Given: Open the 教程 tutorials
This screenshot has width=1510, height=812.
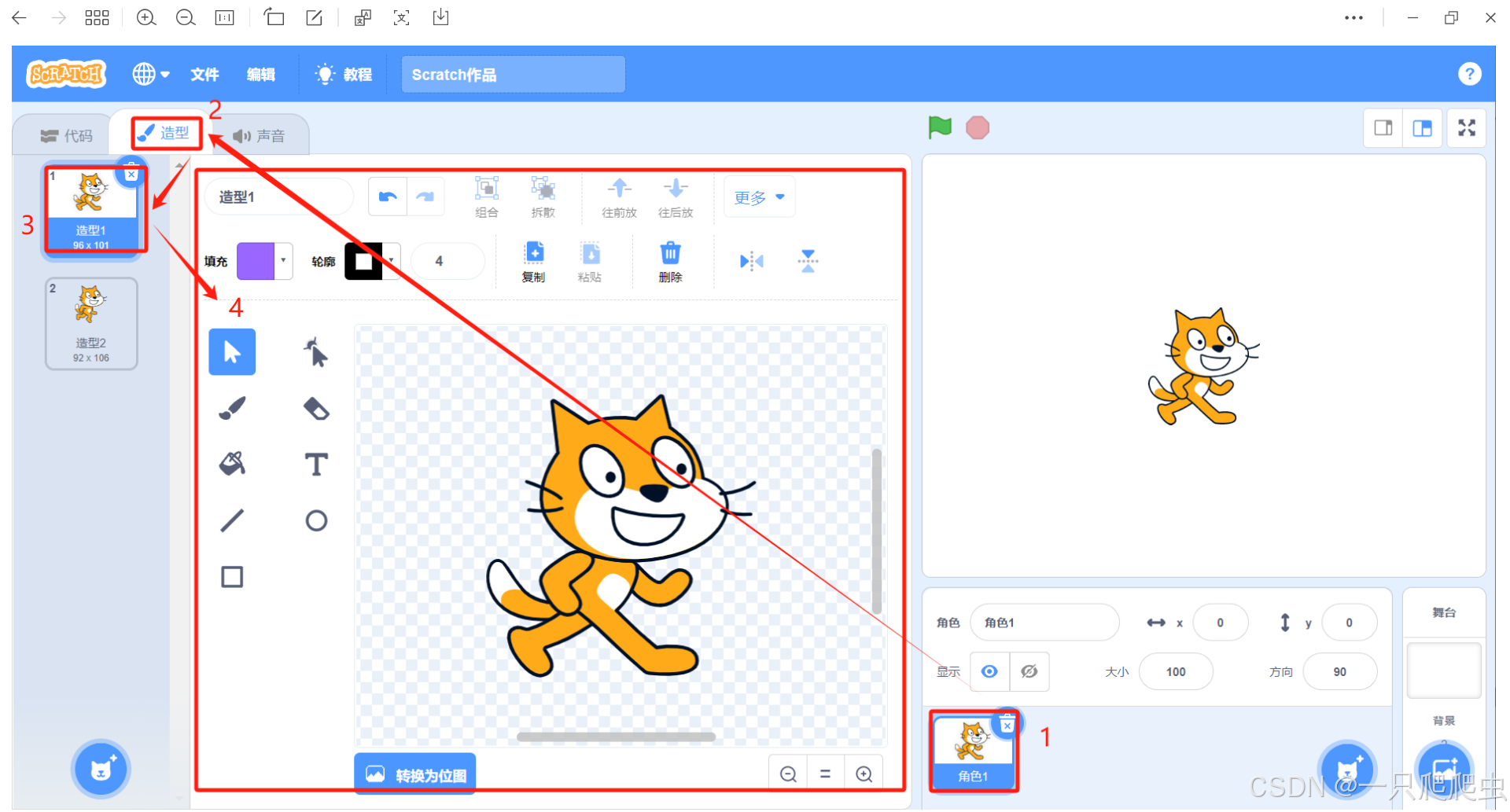Looking at the screenshot, I should pos(344,75).
